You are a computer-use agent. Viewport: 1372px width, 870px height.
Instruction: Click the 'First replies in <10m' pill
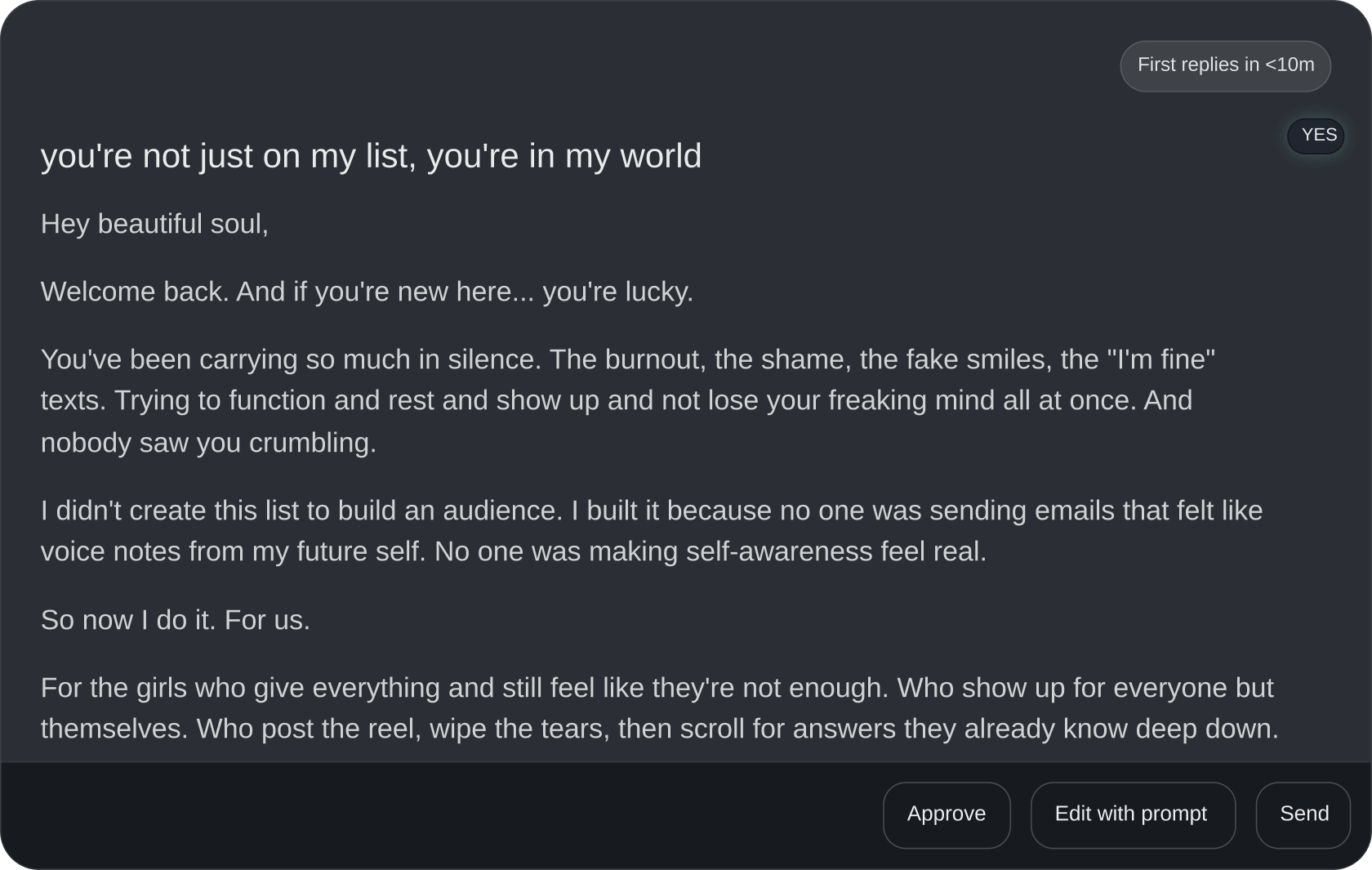click(1225, 65)
